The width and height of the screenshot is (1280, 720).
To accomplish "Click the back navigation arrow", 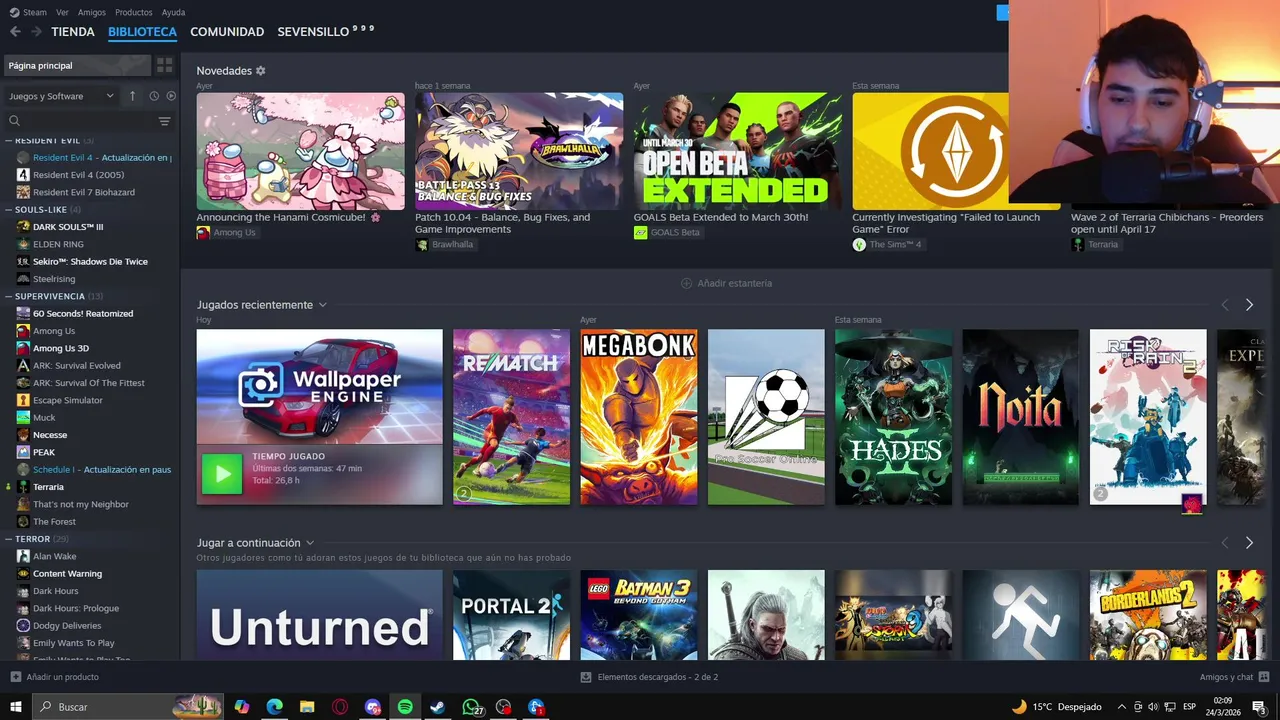I will click(15, 32).
